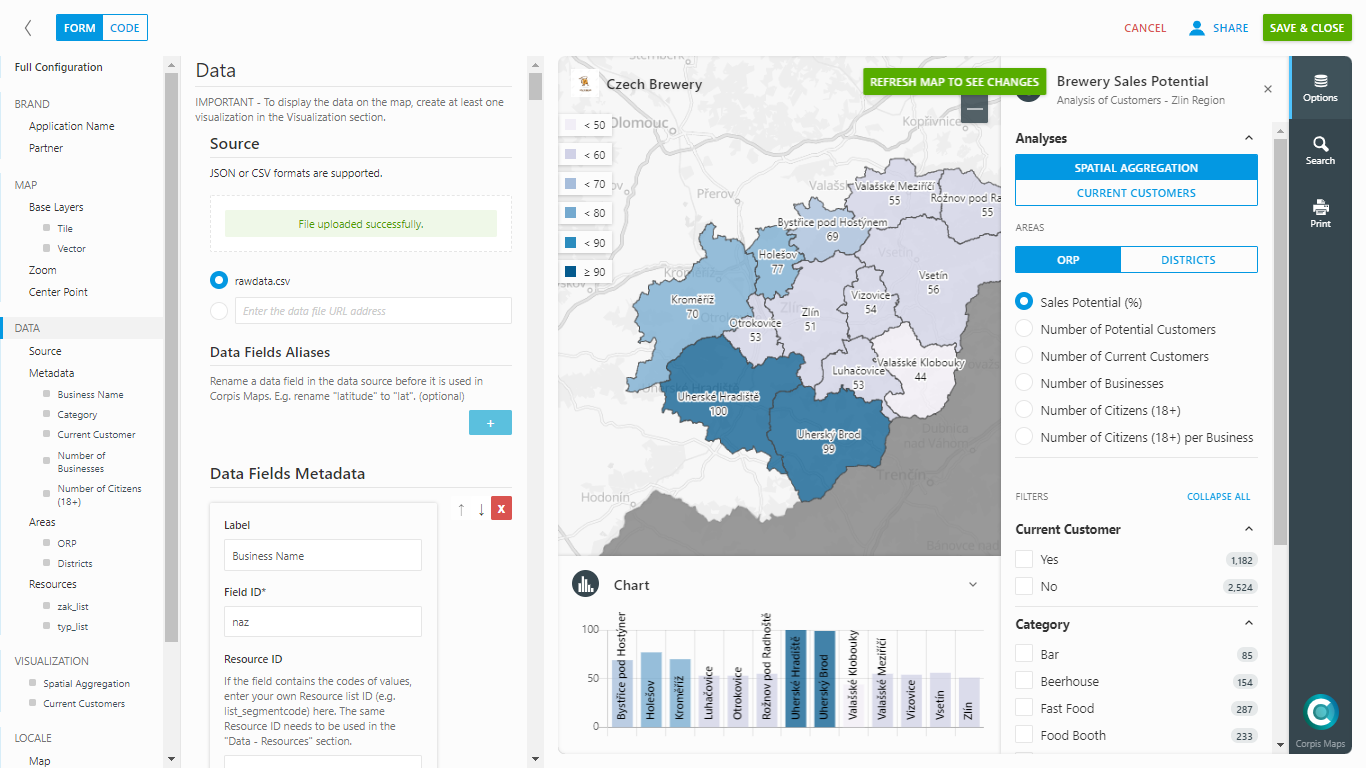Open Spatial Aggregation under Visualization

point(86,684)
